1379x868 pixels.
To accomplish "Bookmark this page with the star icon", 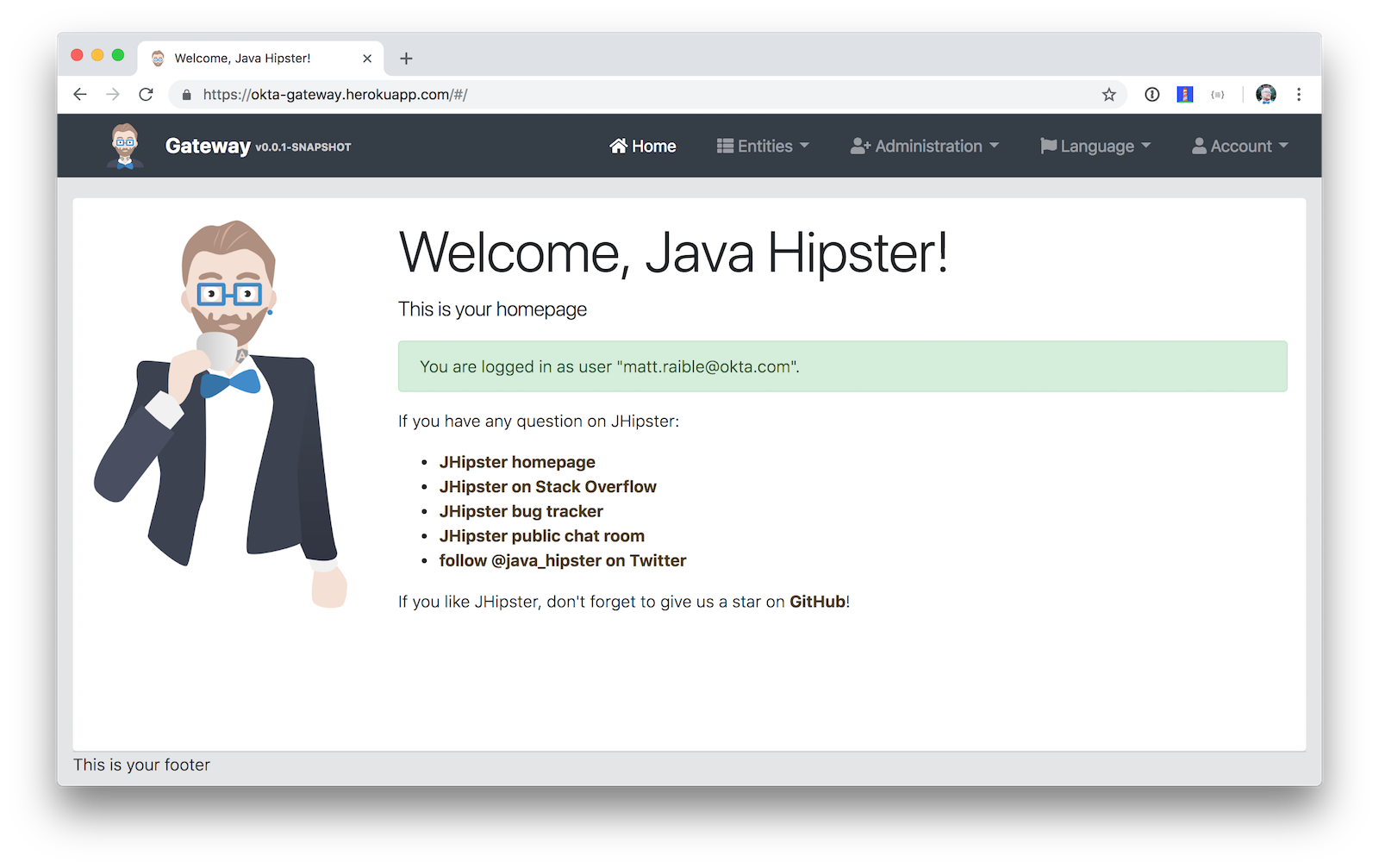I will (x=1108, y=95).
